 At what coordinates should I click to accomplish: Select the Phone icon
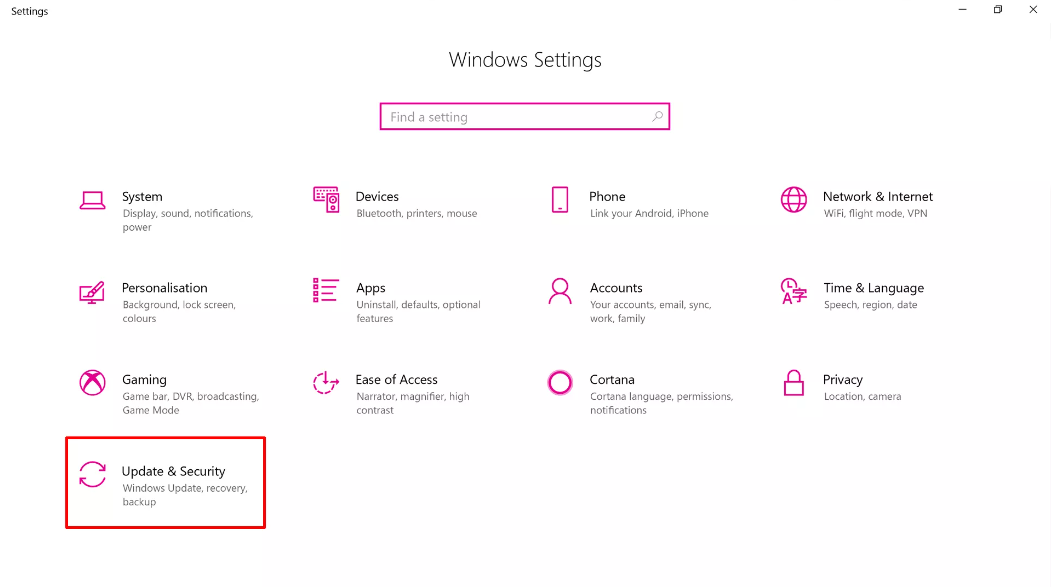[560, 200]
